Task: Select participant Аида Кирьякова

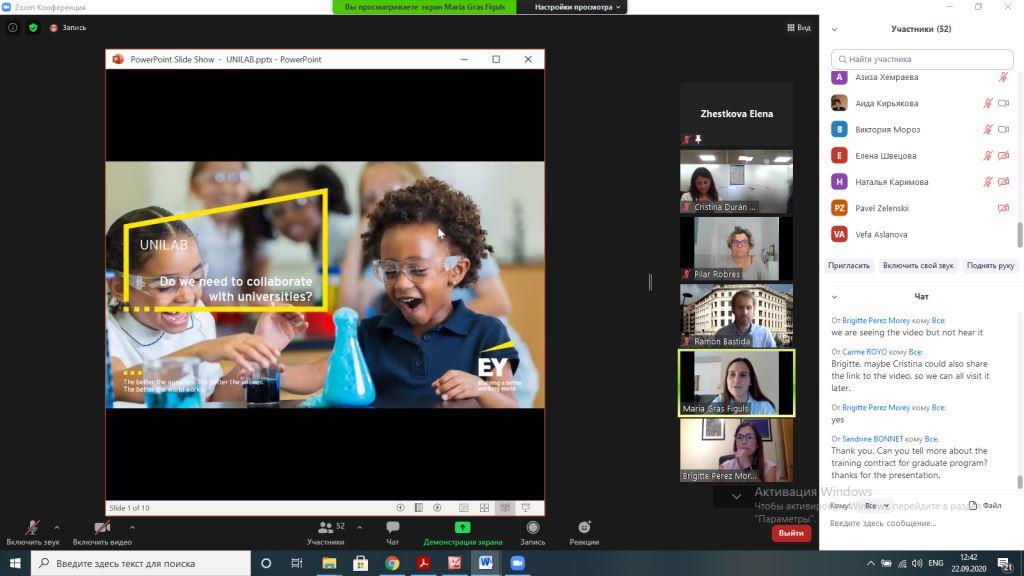Action: tap(920, 103)
